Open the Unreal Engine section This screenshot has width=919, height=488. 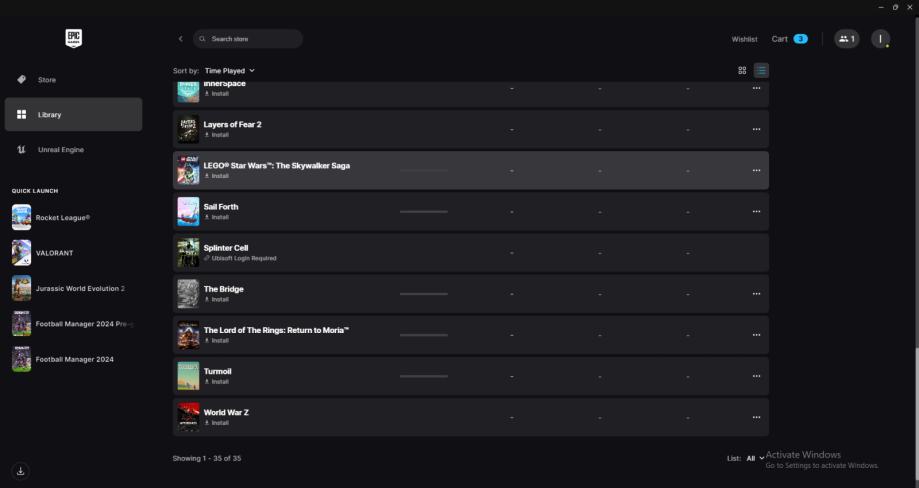(60, 150)
